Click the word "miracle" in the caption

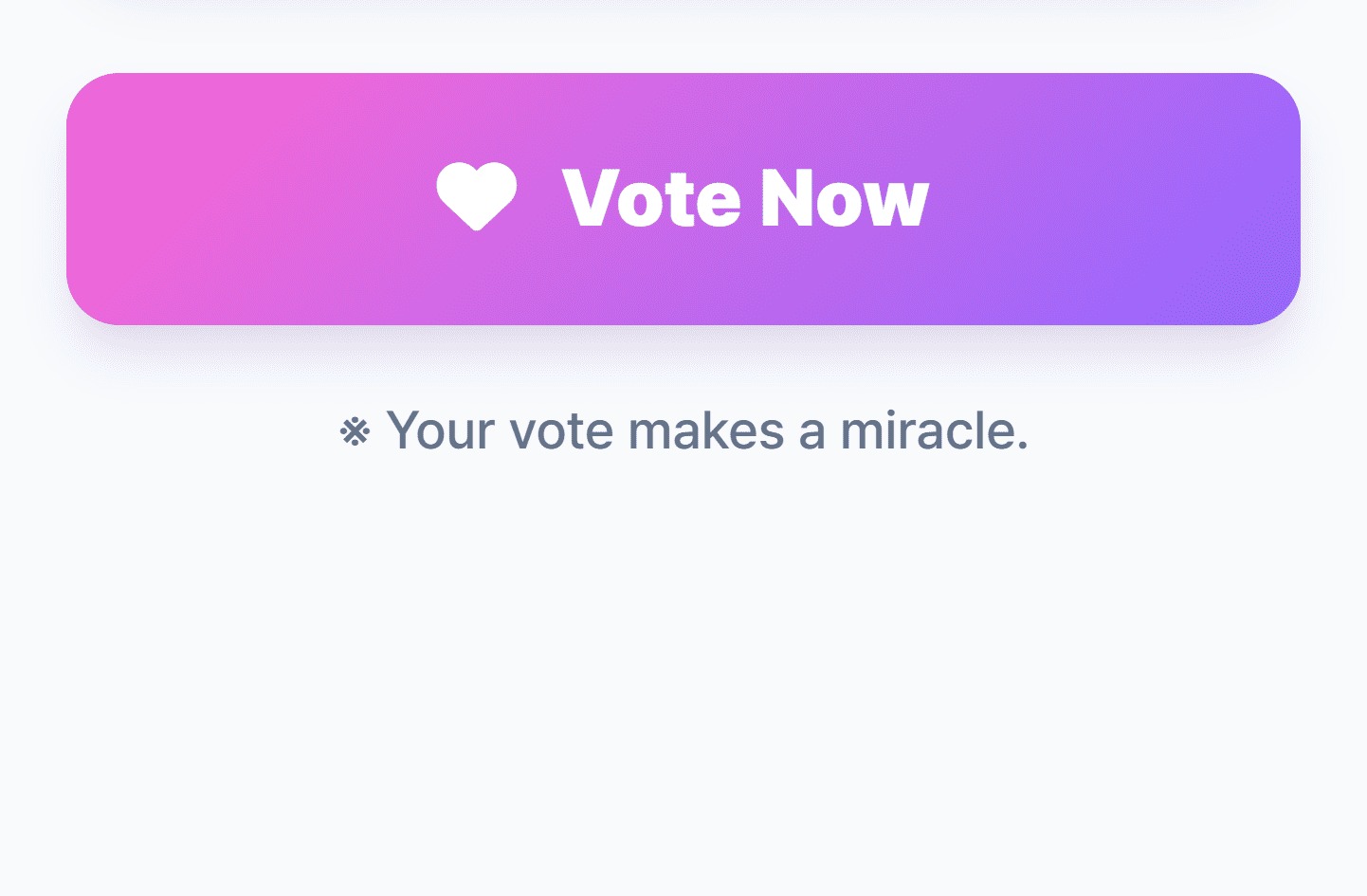(x=933, y=430)
